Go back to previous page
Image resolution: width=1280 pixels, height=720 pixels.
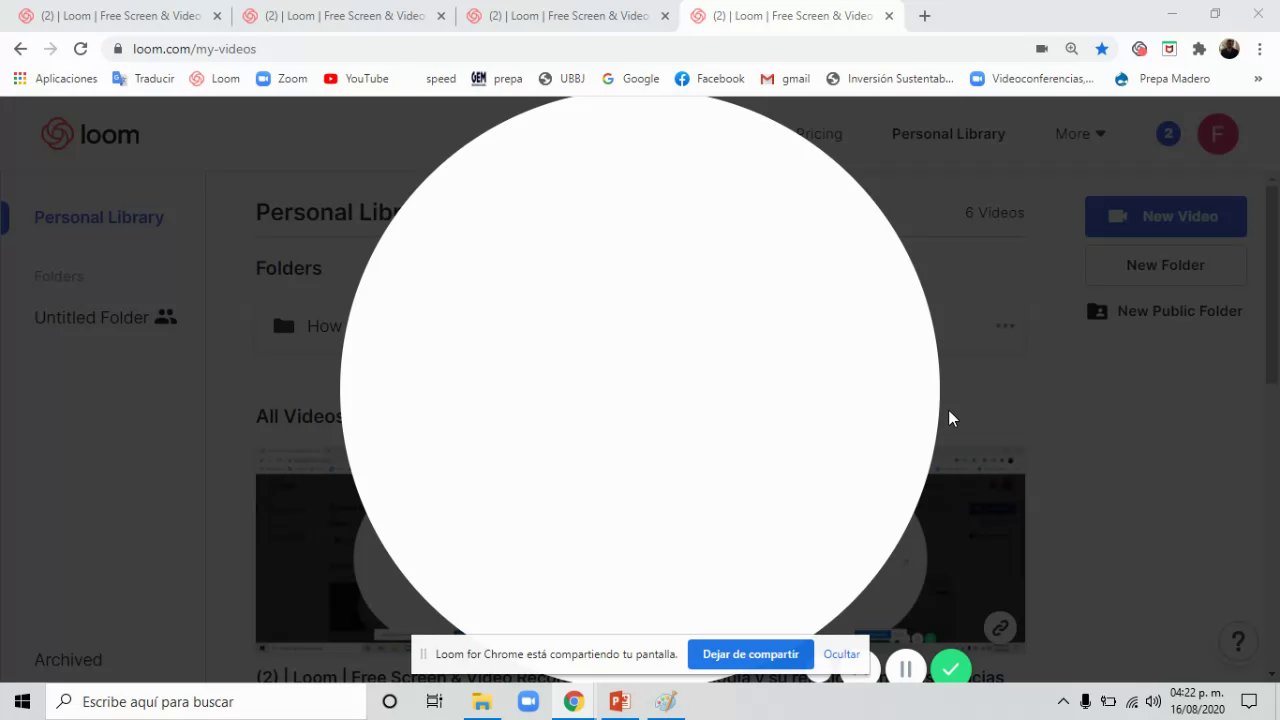[20, 49]
